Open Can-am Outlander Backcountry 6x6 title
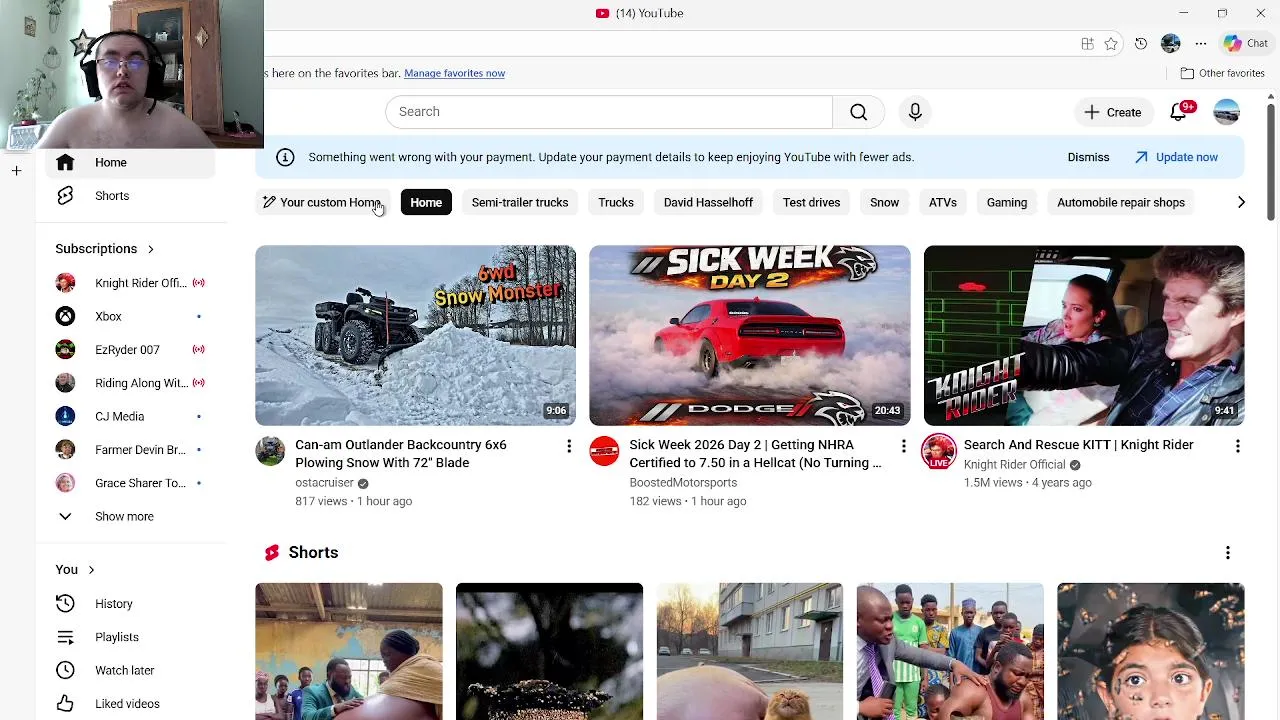 click(401, 454)
